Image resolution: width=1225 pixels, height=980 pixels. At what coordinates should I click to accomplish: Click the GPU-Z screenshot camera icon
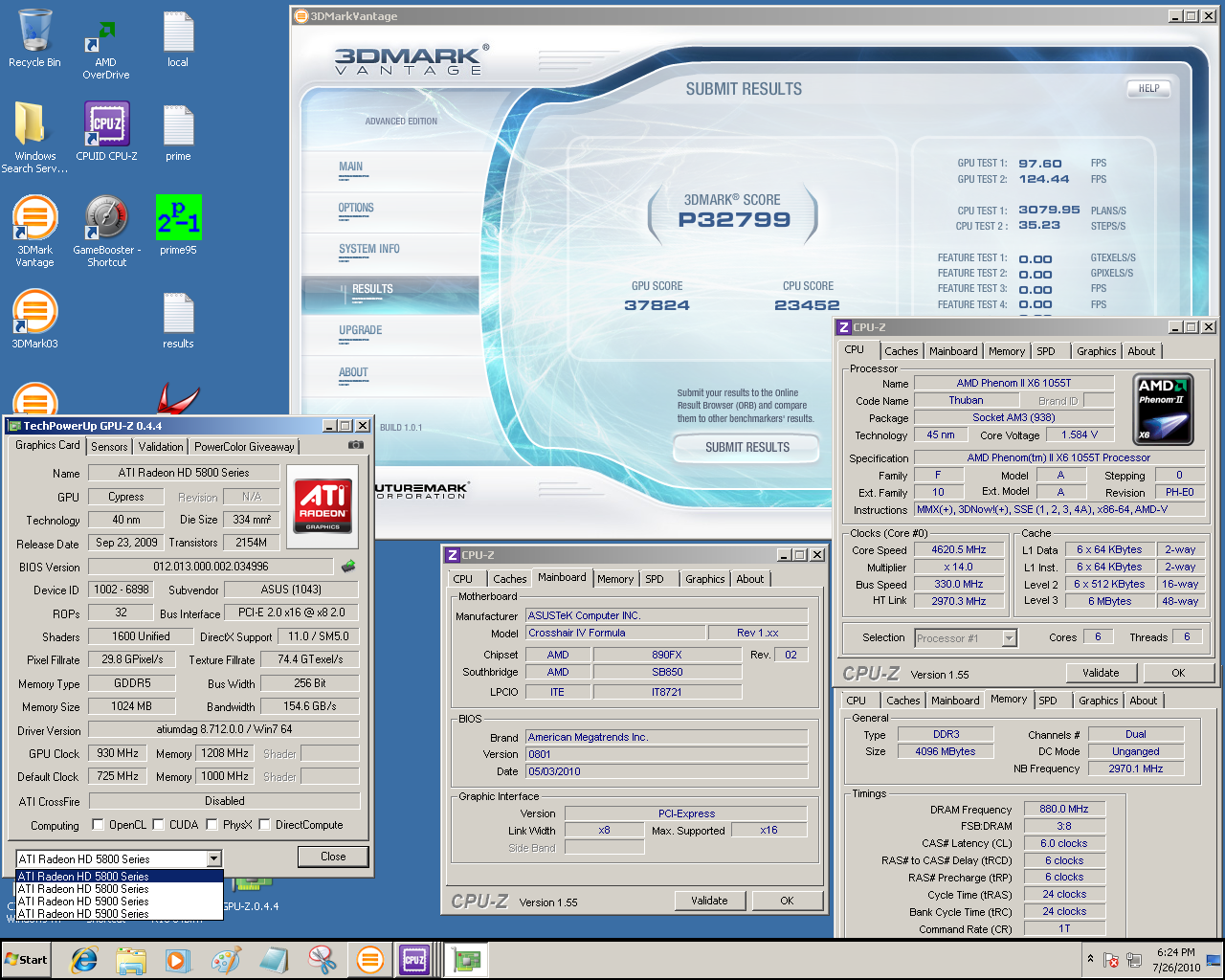(x=356, y=445)
